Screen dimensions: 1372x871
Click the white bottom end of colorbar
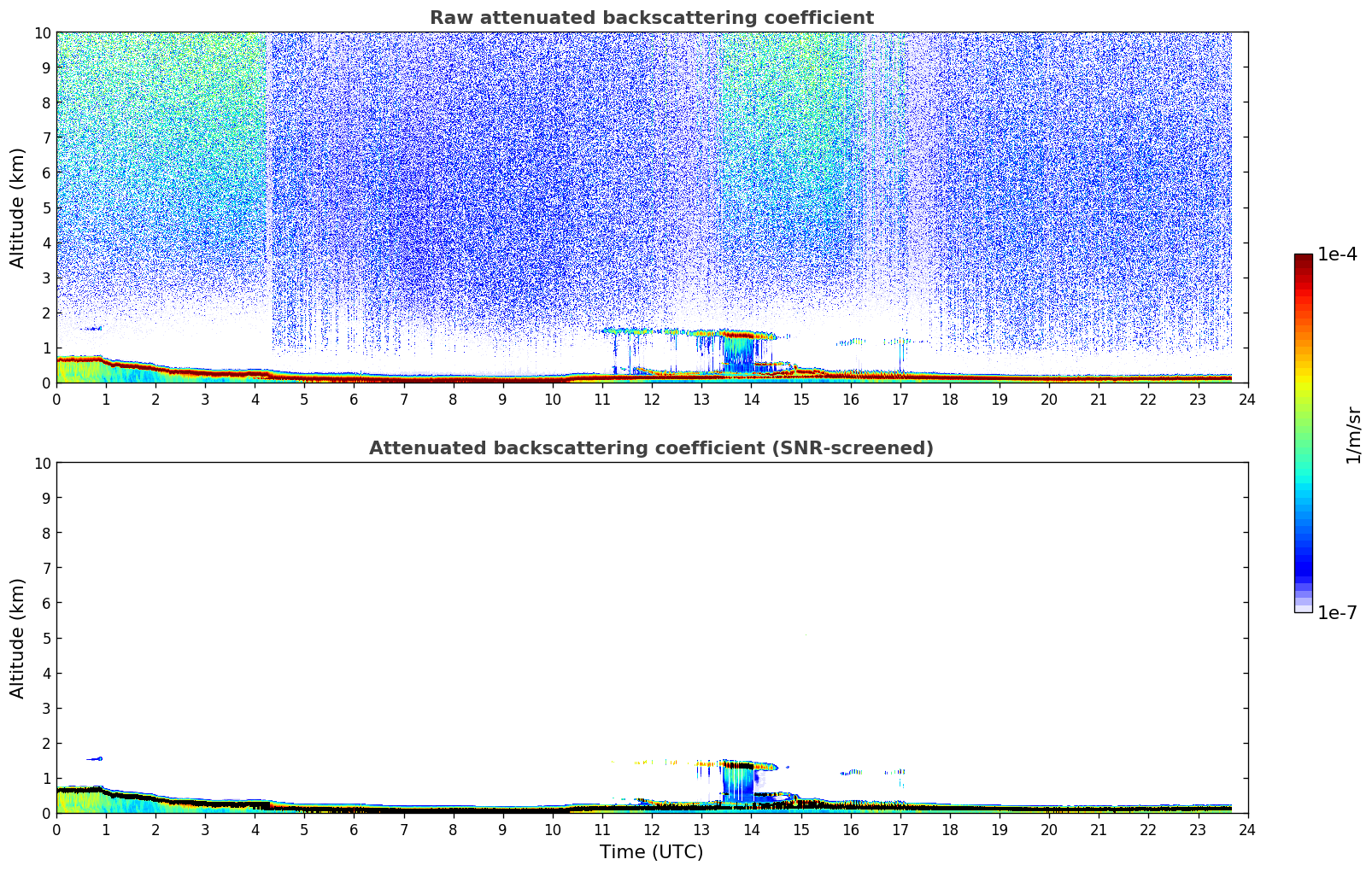point(1303,609)
